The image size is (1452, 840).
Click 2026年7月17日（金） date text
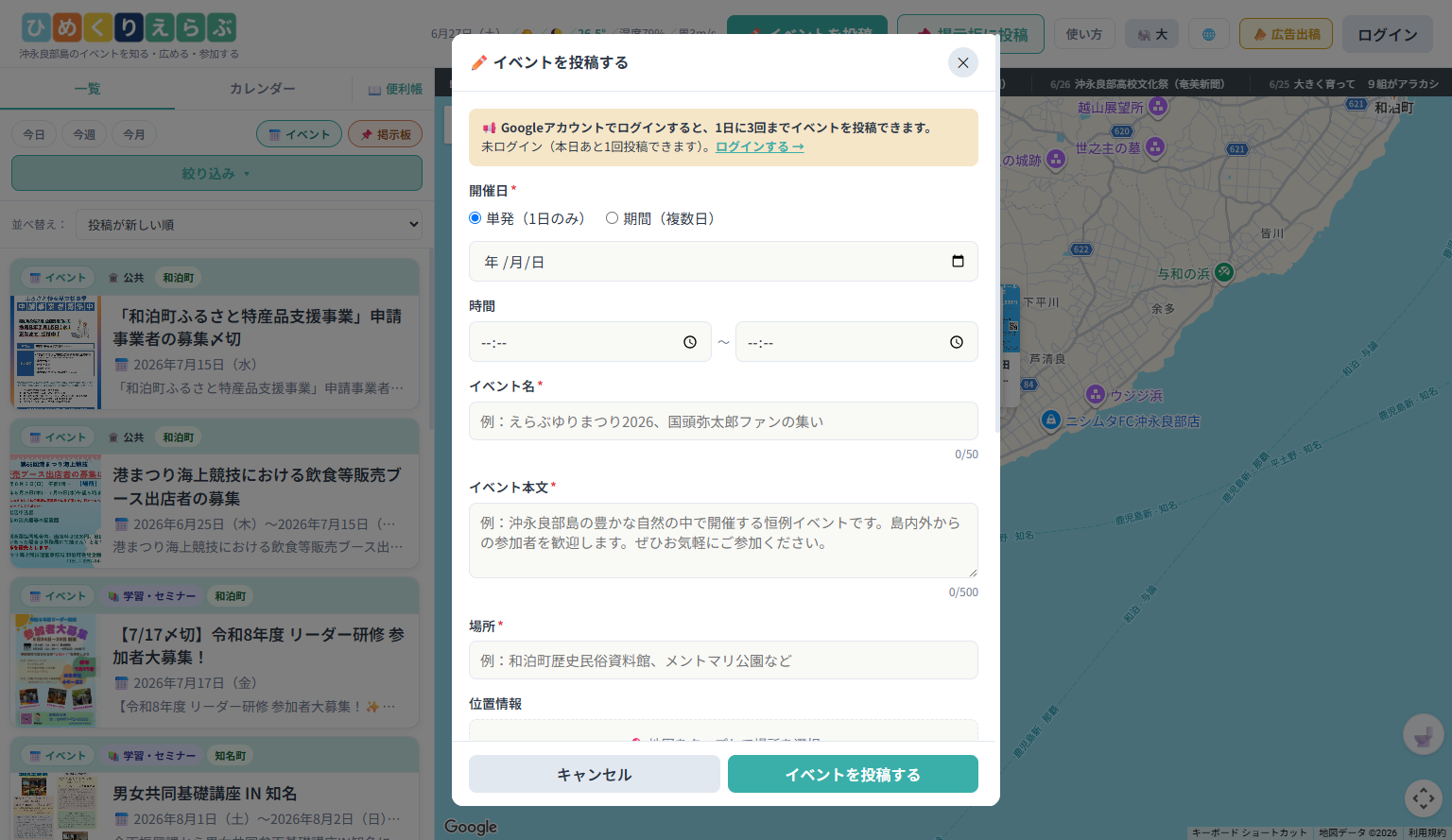(195, 683)
